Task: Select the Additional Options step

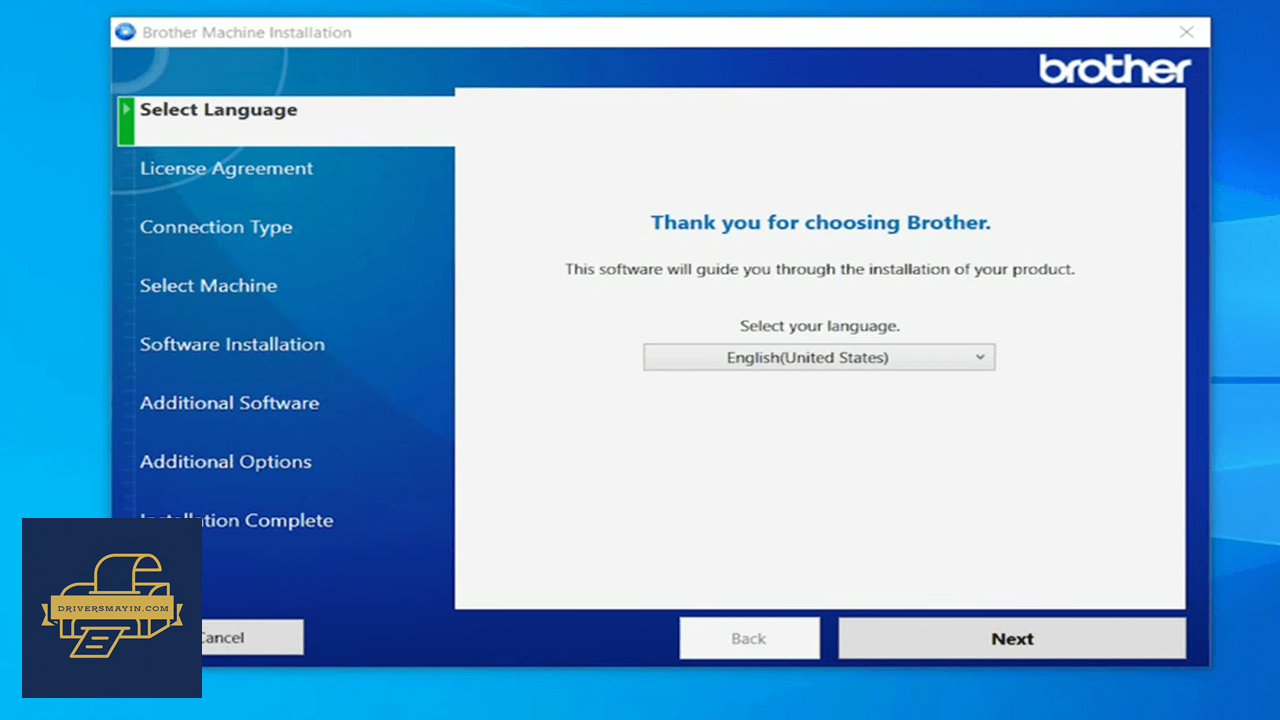Action: coord(225,462)
